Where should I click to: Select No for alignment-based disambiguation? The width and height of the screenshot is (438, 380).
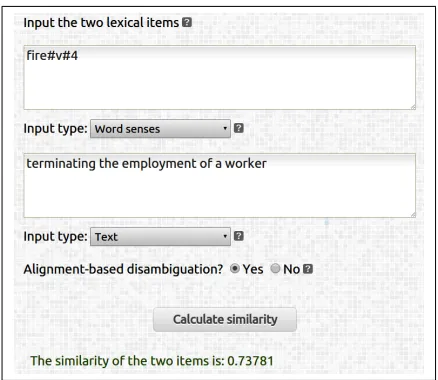(x=275, y=269)
